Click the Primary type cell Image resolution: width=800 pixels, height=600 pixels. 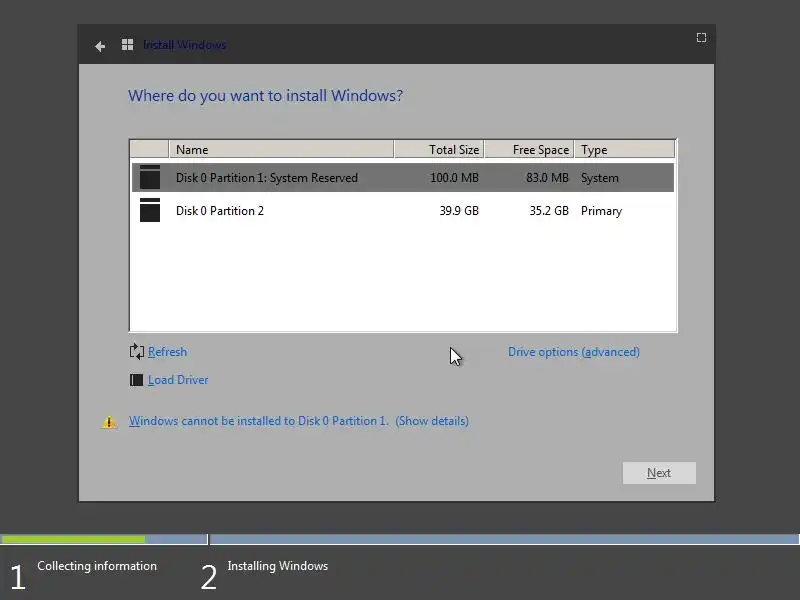point(602,211)
